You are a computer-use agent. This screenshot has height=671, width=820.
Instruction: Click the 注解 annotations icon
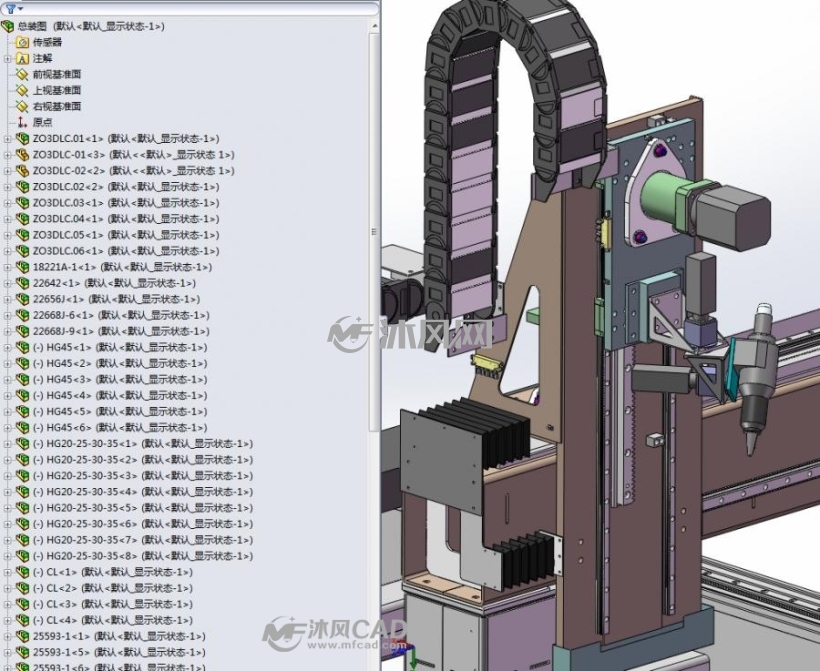coord(22,59)
